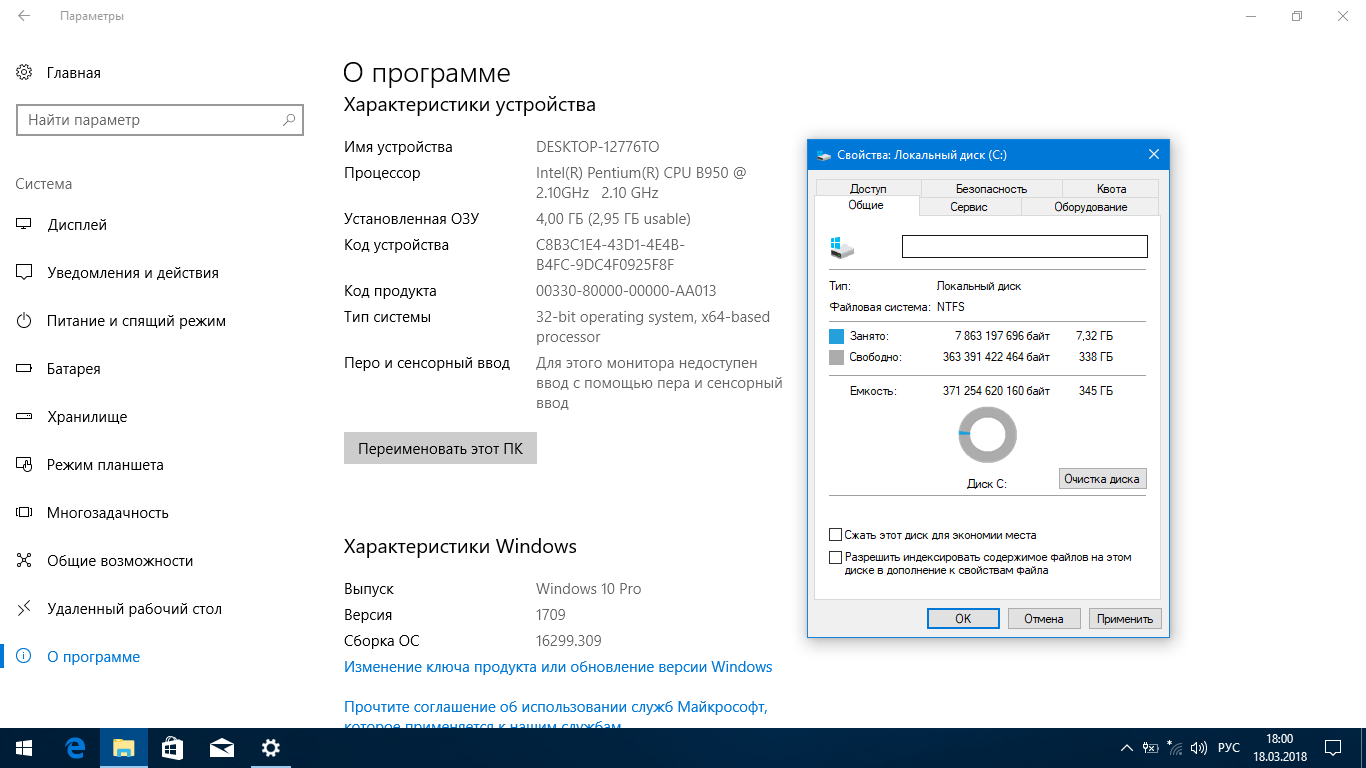Image resolution: width=1366 pixels, height=768 pixels.
Task: Click the edition value Windows 10 Pro
Action: coord(589,589)
